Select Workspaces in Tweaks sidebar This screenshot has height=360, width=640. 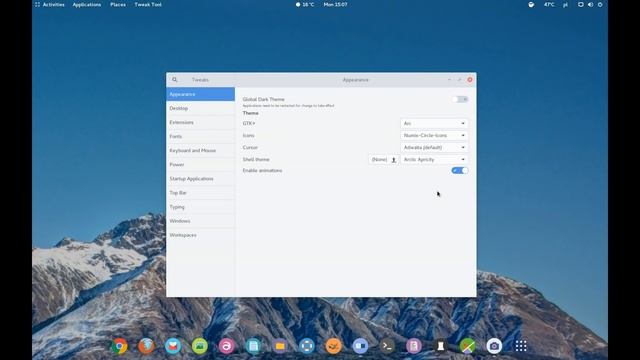click(x=200, y=235)
